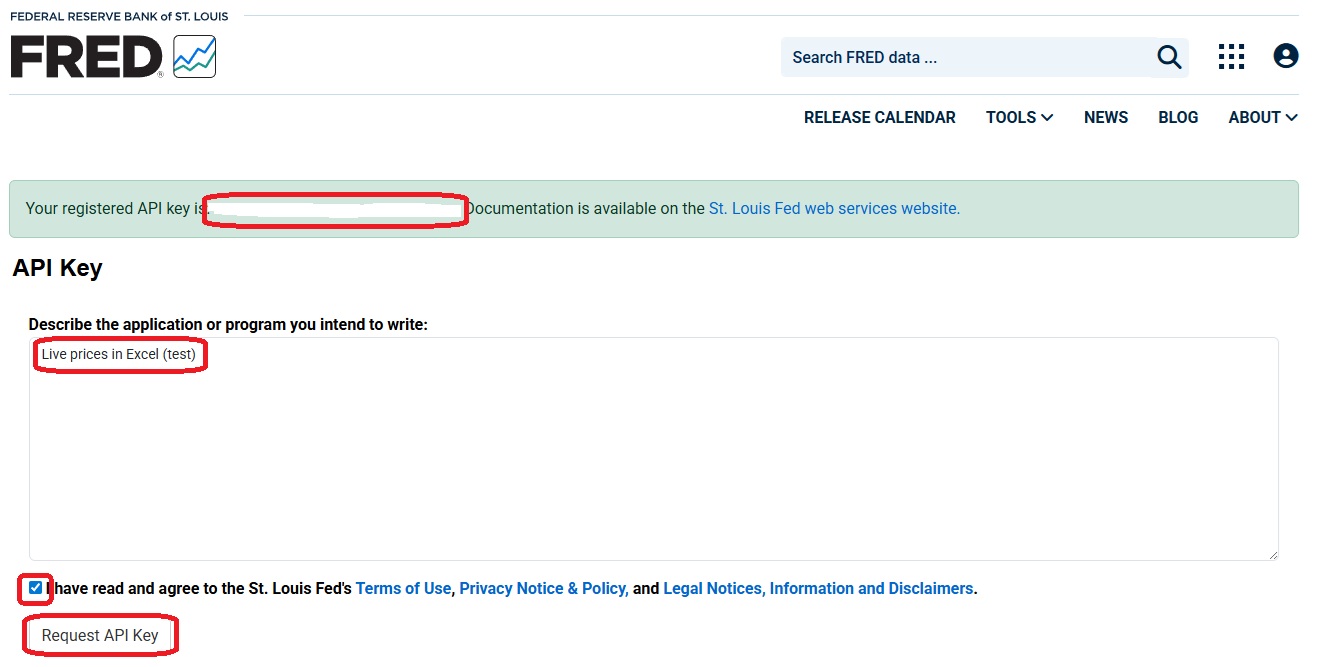Open the apps grid menu icon
Viewport: 1335px width, 667px height.
1231,57
